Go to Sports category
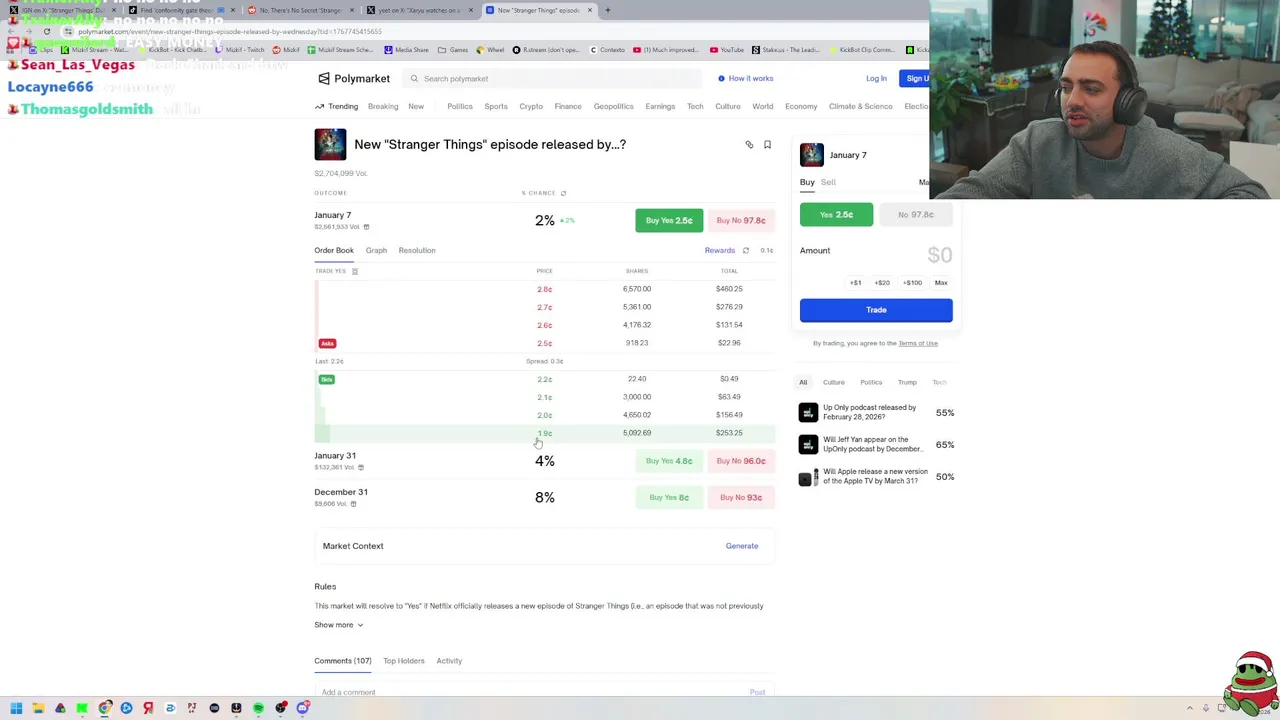 tap(496, 106)
